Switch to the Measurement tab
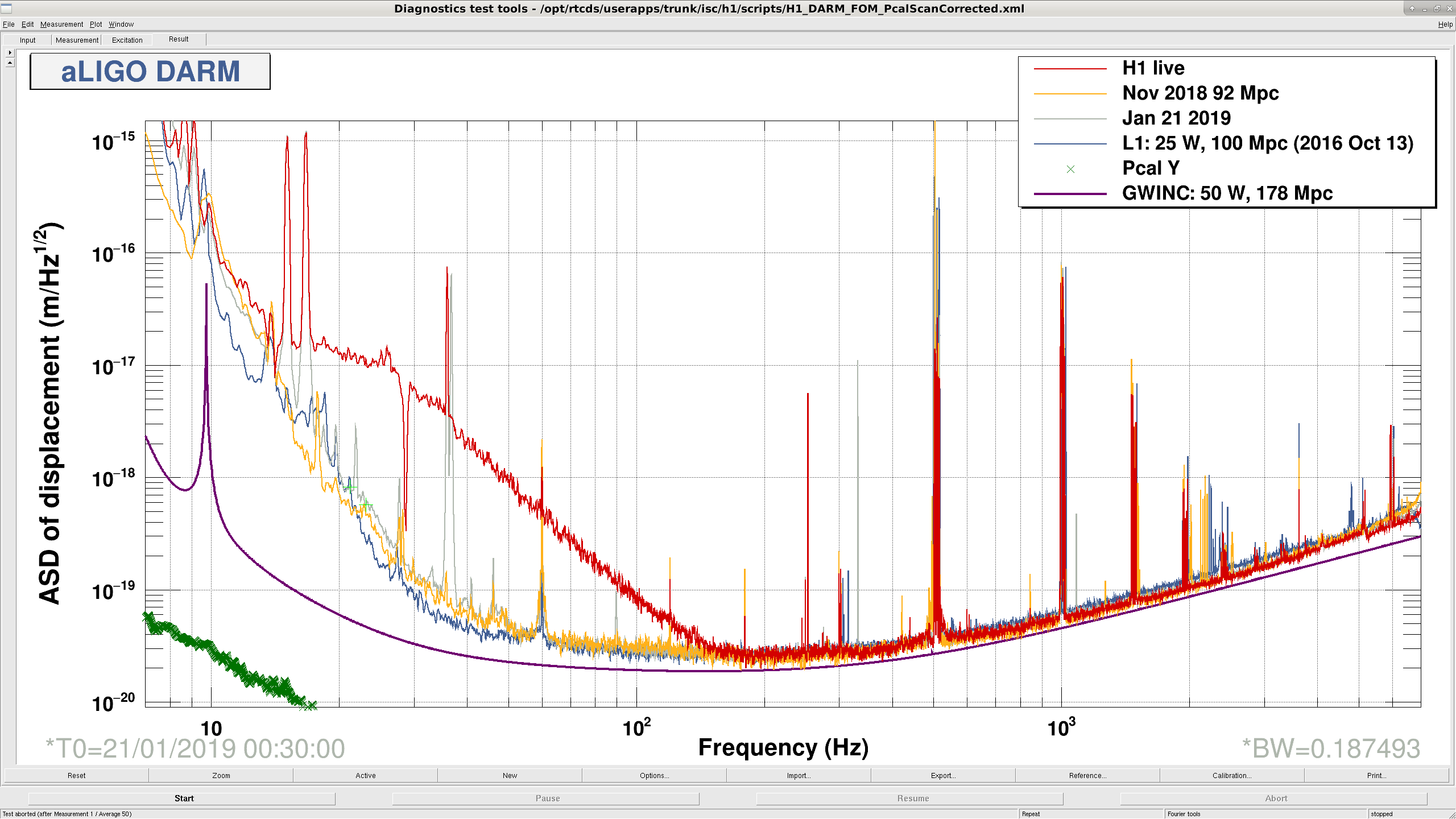The image size is (1456, 819). coord(77,40)
